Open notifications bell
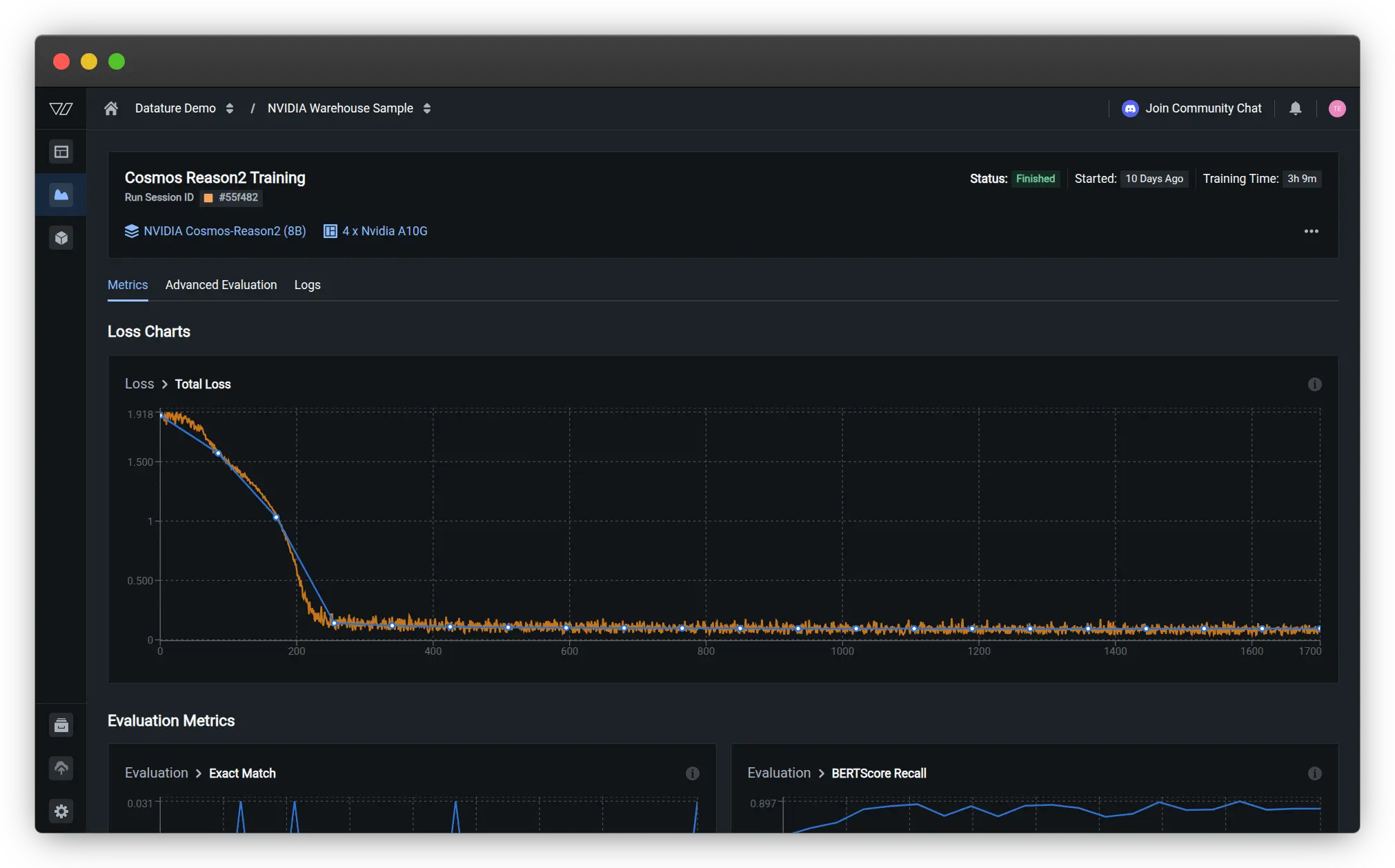Image resolution: width=1395 pixels, height=868 pixels. pyautogui.click(x=1296, y=108)
